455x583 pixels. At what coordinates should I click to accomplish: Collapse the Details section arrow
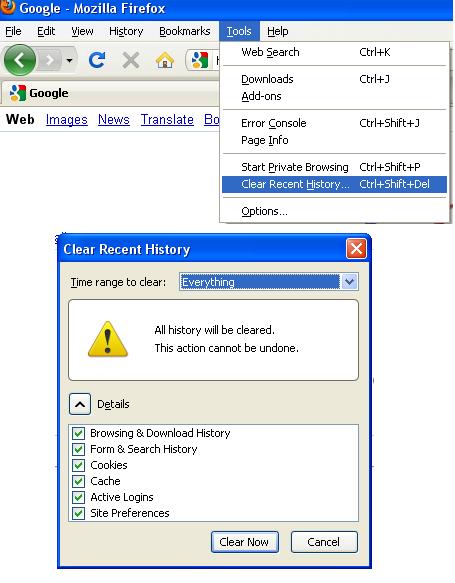(x=80, y=404)
